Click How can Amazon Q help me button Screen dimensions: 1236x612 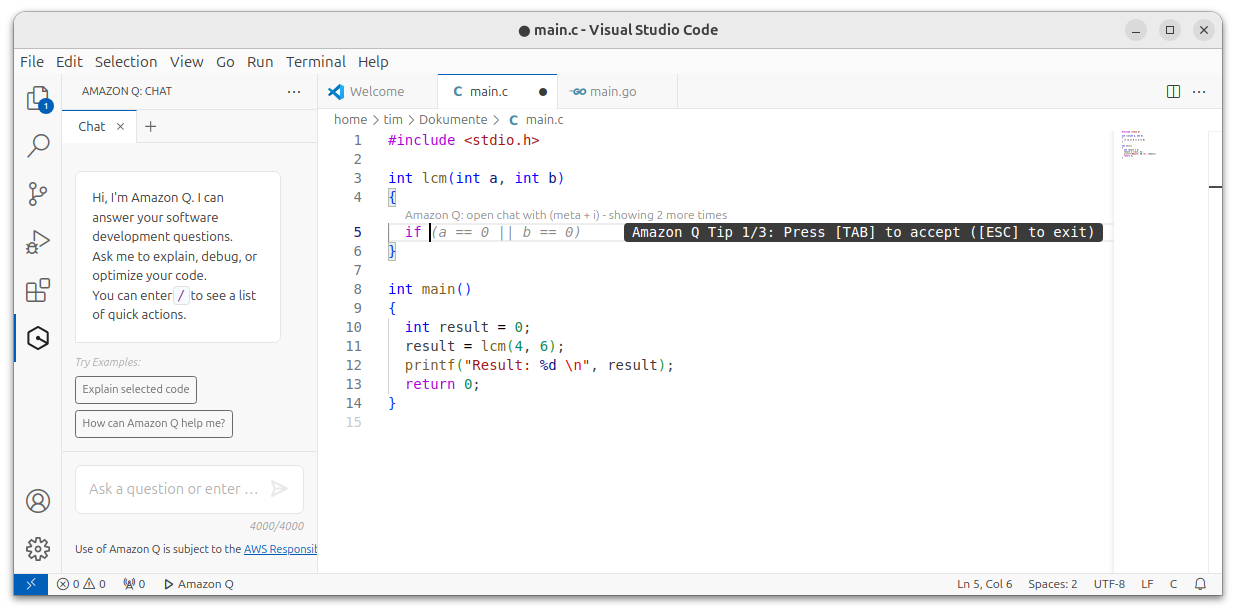(154, 424)
